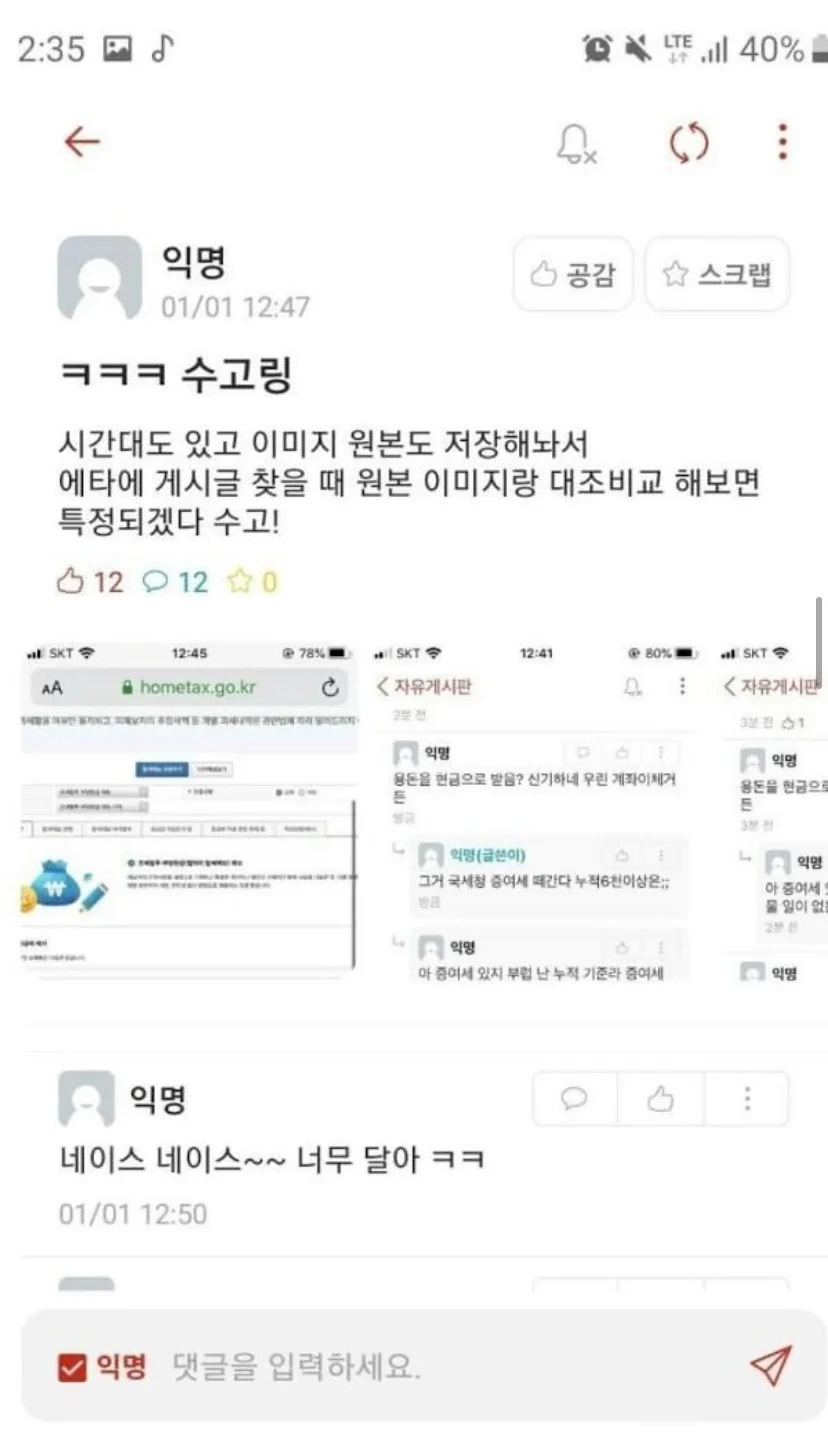Open the middle 자유게시판 screenshot thumbnail

pyautogui.click(x=537, y=810)
